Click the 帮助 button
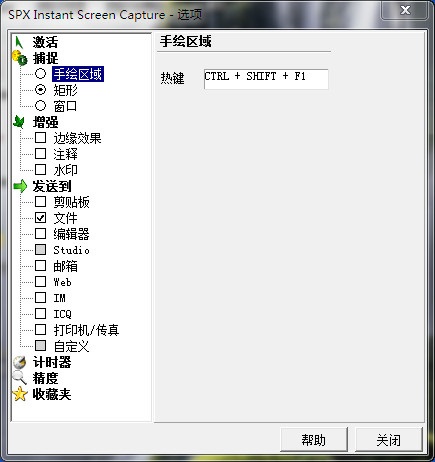Screen dimensions: 435x462 coord(314,440)
